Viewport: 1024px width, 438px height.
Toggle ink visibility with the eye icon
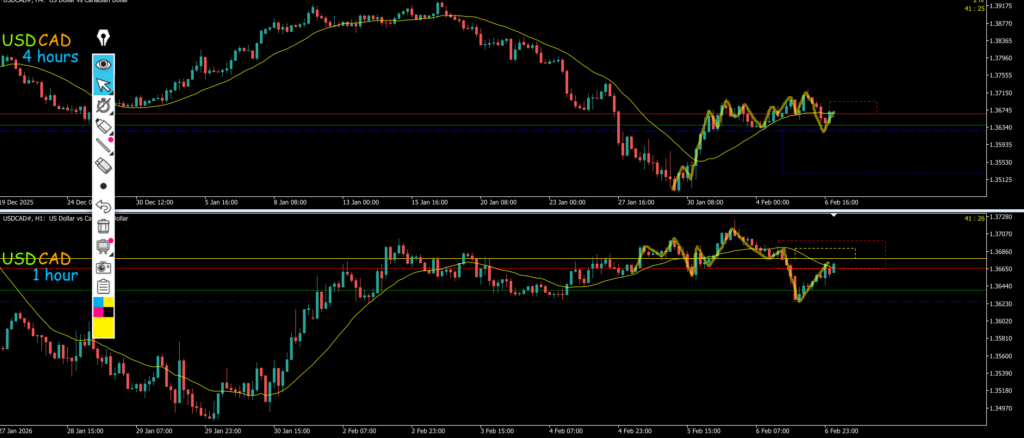pyautogui.click(x=103, y=64)
